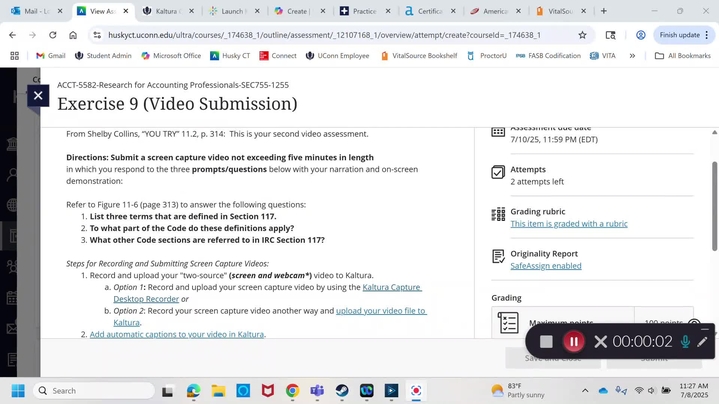Bookmark this page with the star icon

[x=582, y=35]
